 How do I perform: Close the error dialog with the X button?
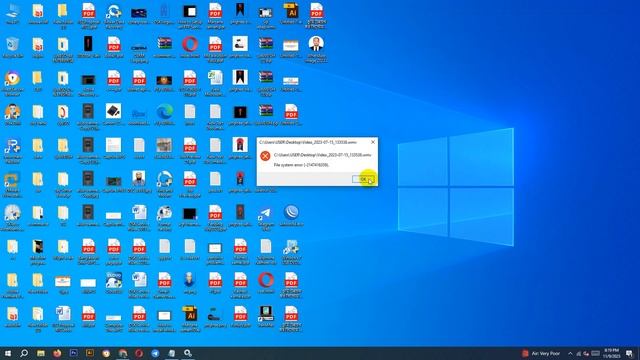(x=373, y=142)
